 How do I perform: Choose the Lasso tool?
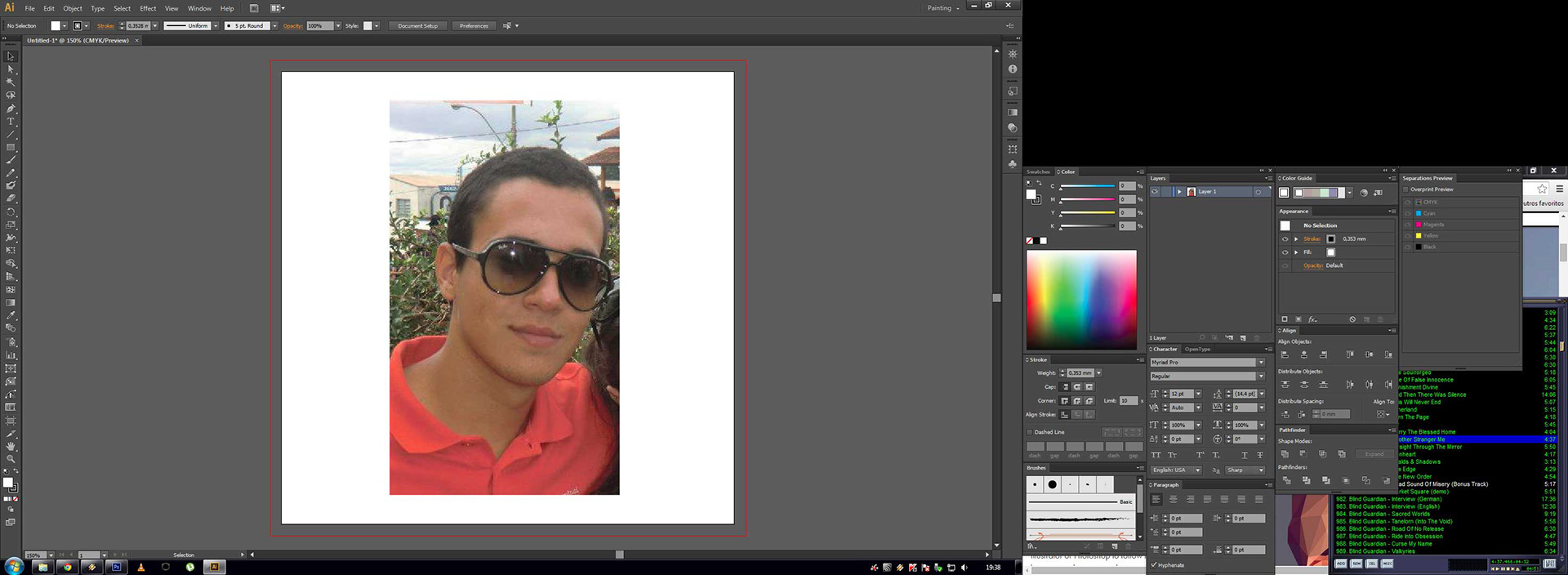point(11,96)
